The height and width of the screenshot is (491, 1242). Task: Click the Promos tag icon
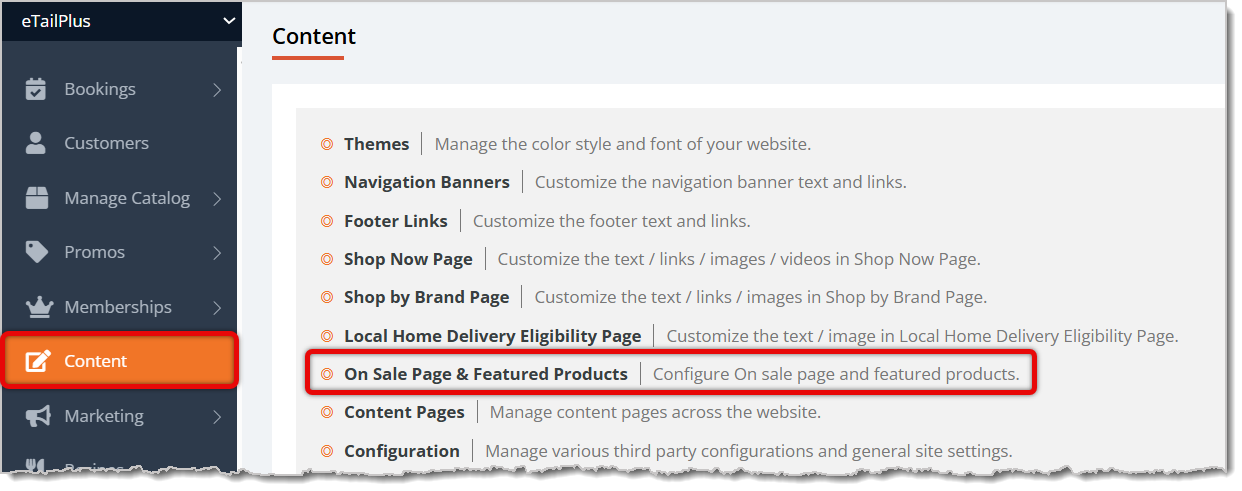(36, 252)
